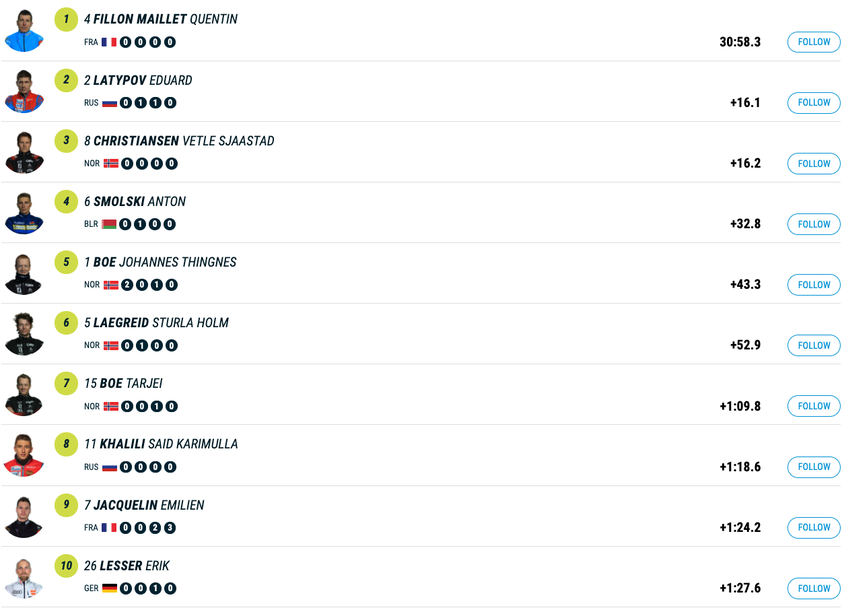The image size is (842, 608).
Task: Click the French flag beside Fillon Maillet
Action: point(109,42)
